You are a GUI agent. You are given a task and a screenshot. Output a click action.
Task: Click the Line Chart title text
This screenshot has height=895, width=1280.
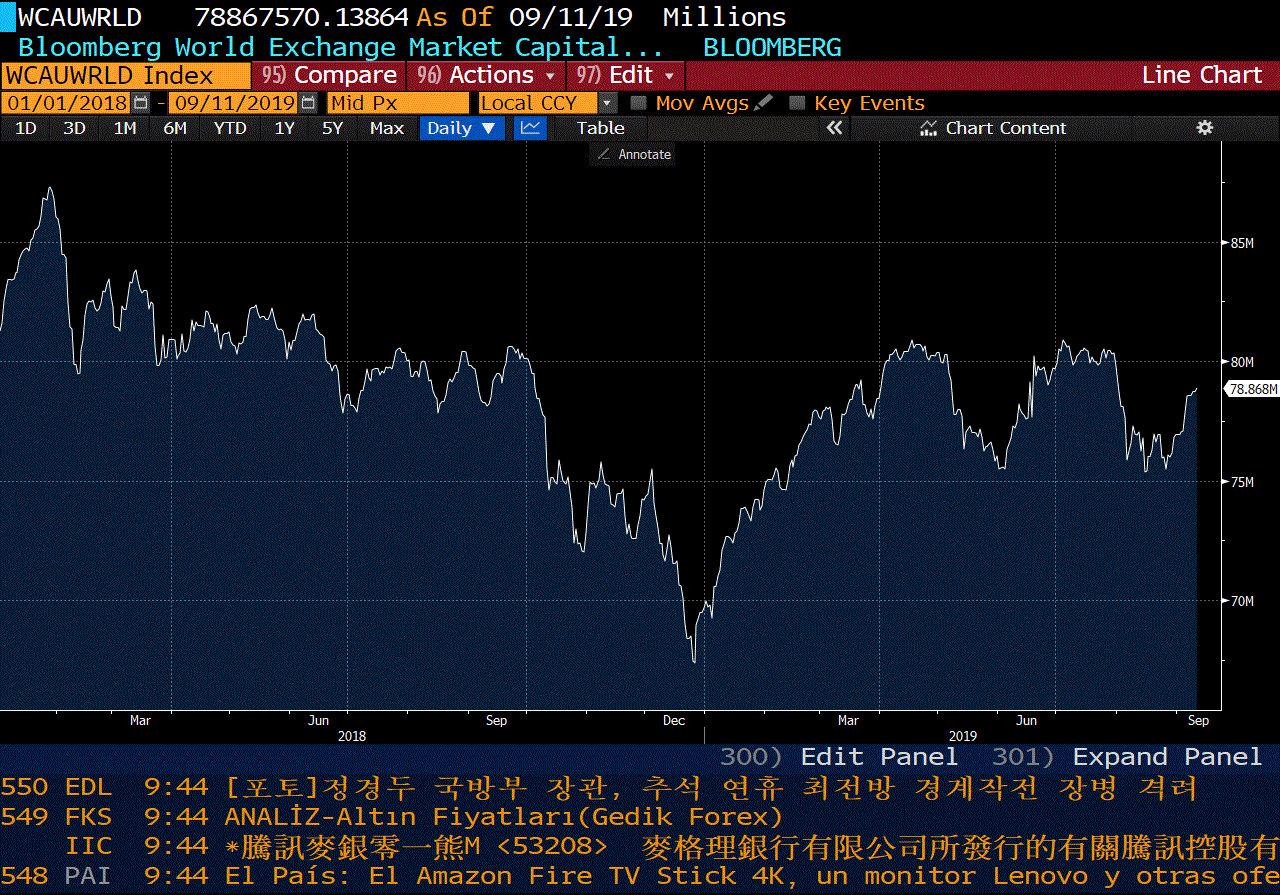(x=1202, y=75)
